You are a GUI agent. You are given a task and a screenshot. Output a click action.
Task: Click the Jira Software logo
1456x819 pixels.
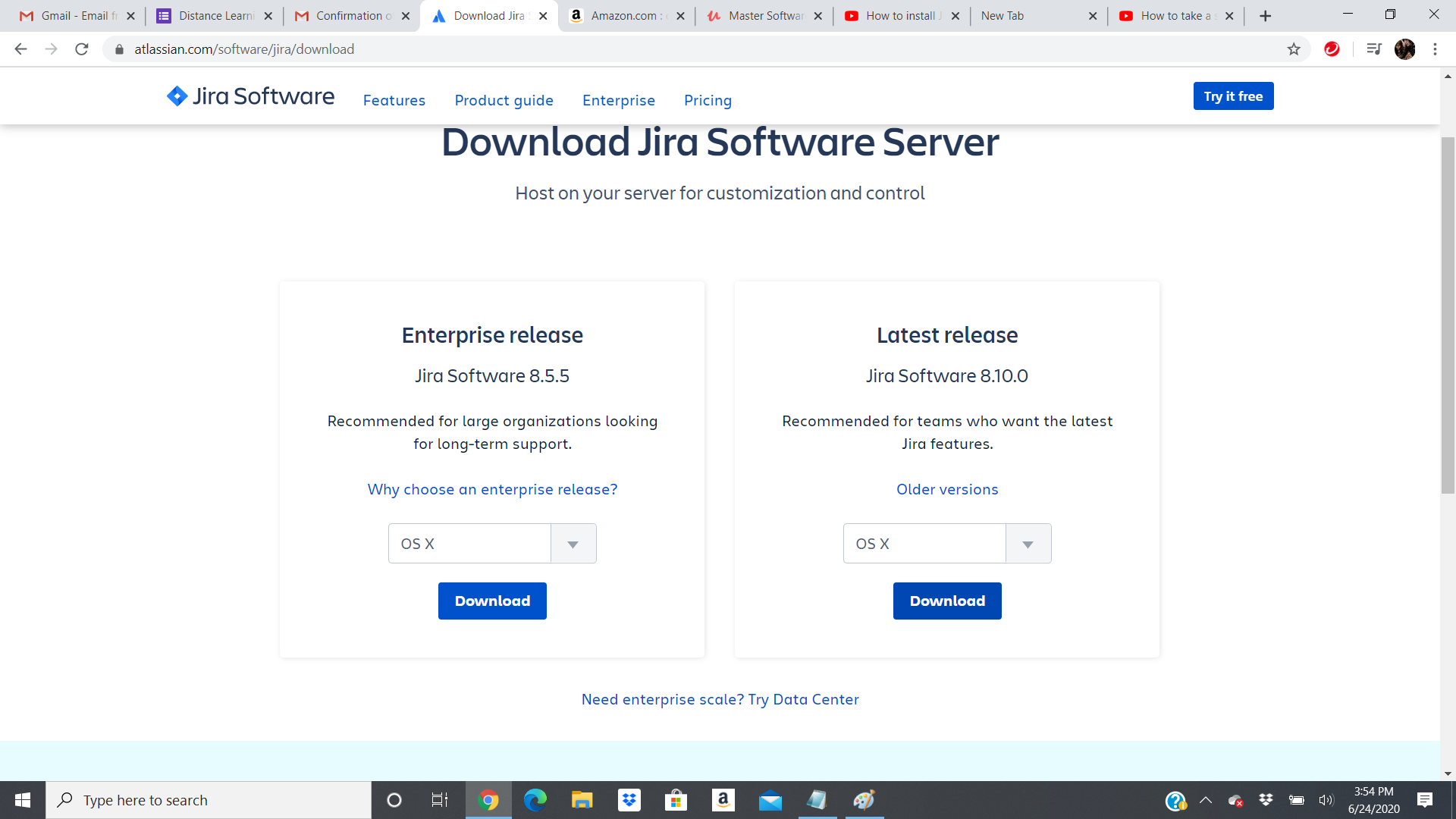tap(250, 96)
